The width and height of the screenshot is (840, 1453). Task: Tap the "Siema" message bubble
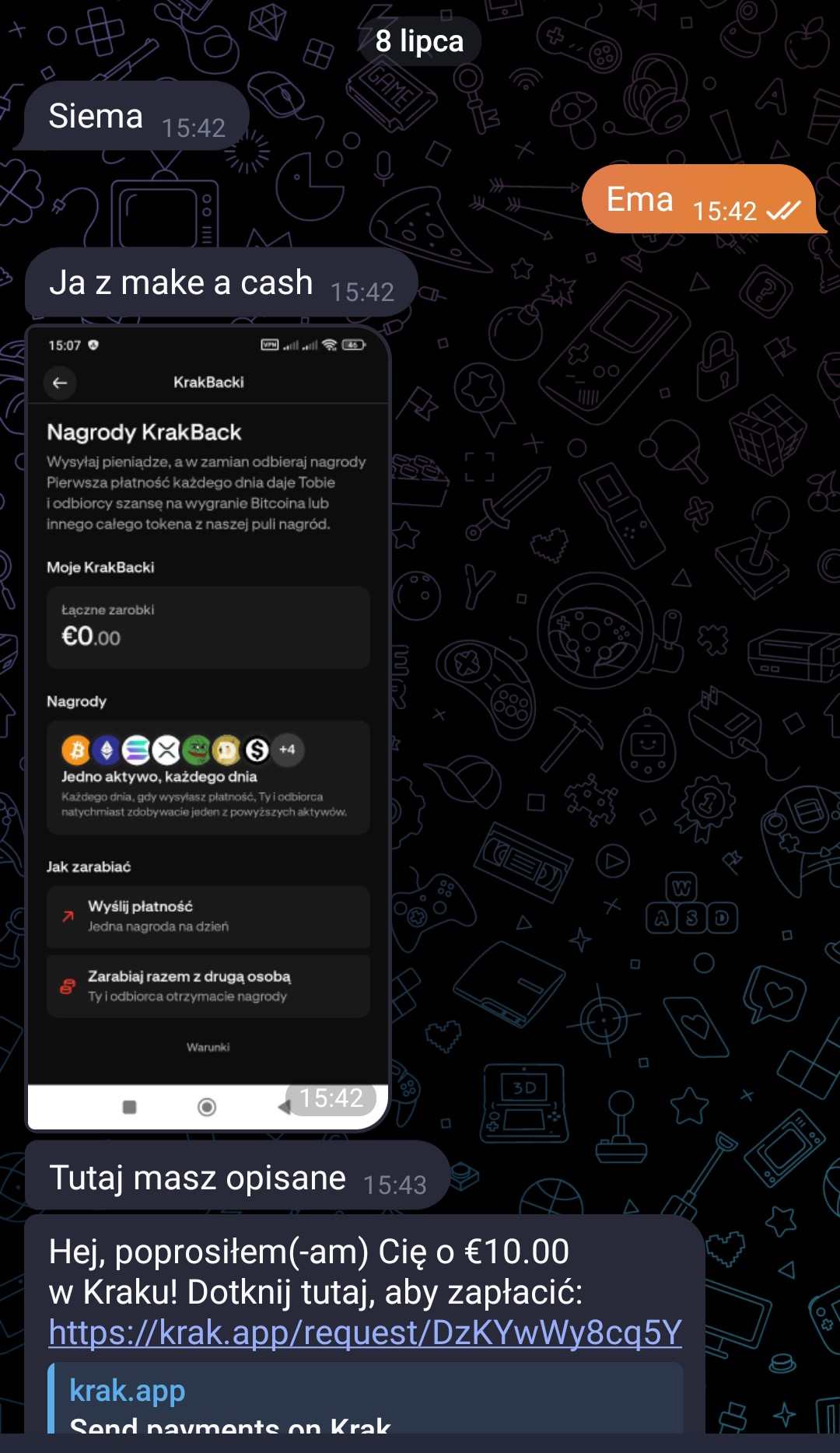pyautogui.click(x=135, y=117)
